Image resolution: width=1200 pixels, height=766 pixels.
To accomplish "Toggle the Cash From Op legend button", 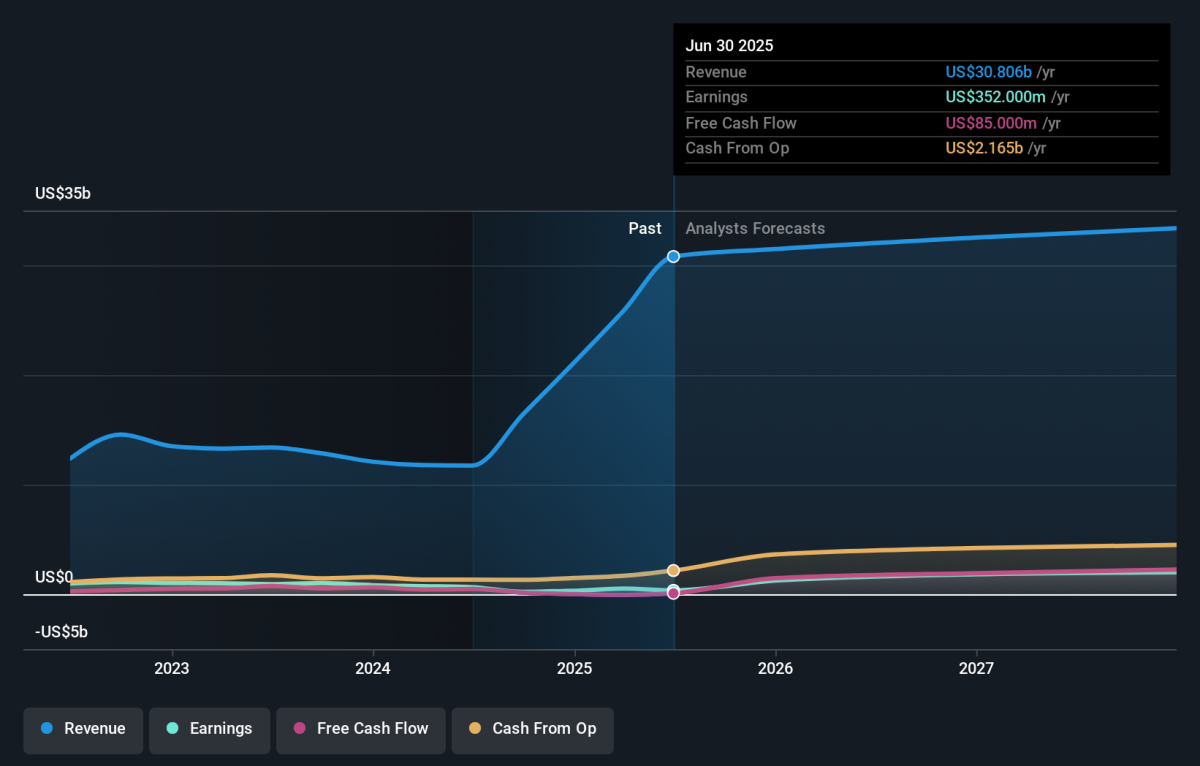I will (x=532, y=729).
